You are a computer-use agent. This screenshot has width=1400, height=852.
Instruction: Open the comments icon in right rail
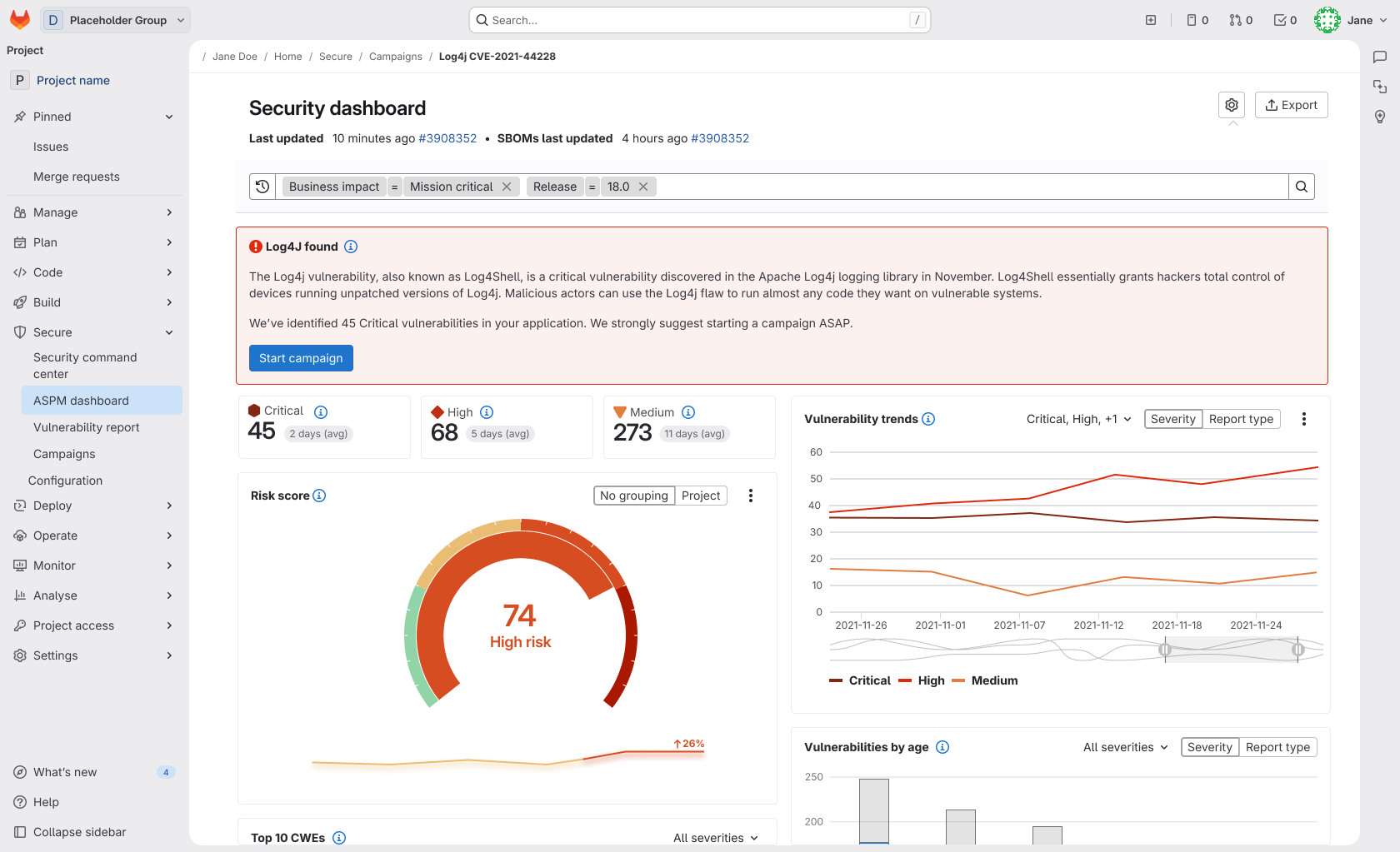point(1380,57)
